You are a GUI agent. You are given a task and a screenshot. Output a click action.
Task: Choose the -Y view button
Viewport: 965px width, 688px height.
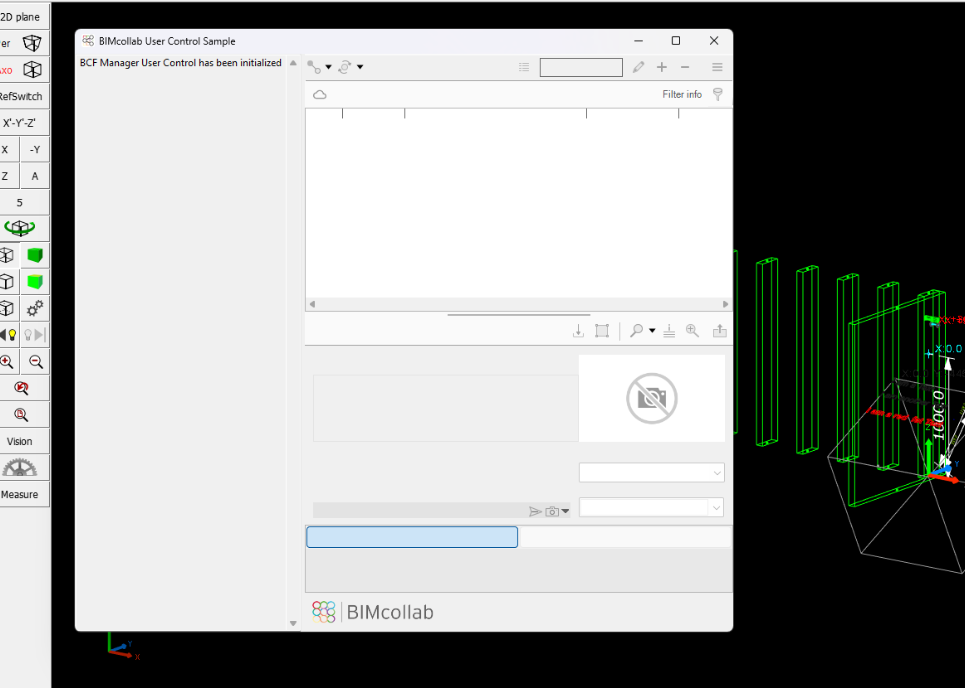pyautogui.click(x=35, y=150)
